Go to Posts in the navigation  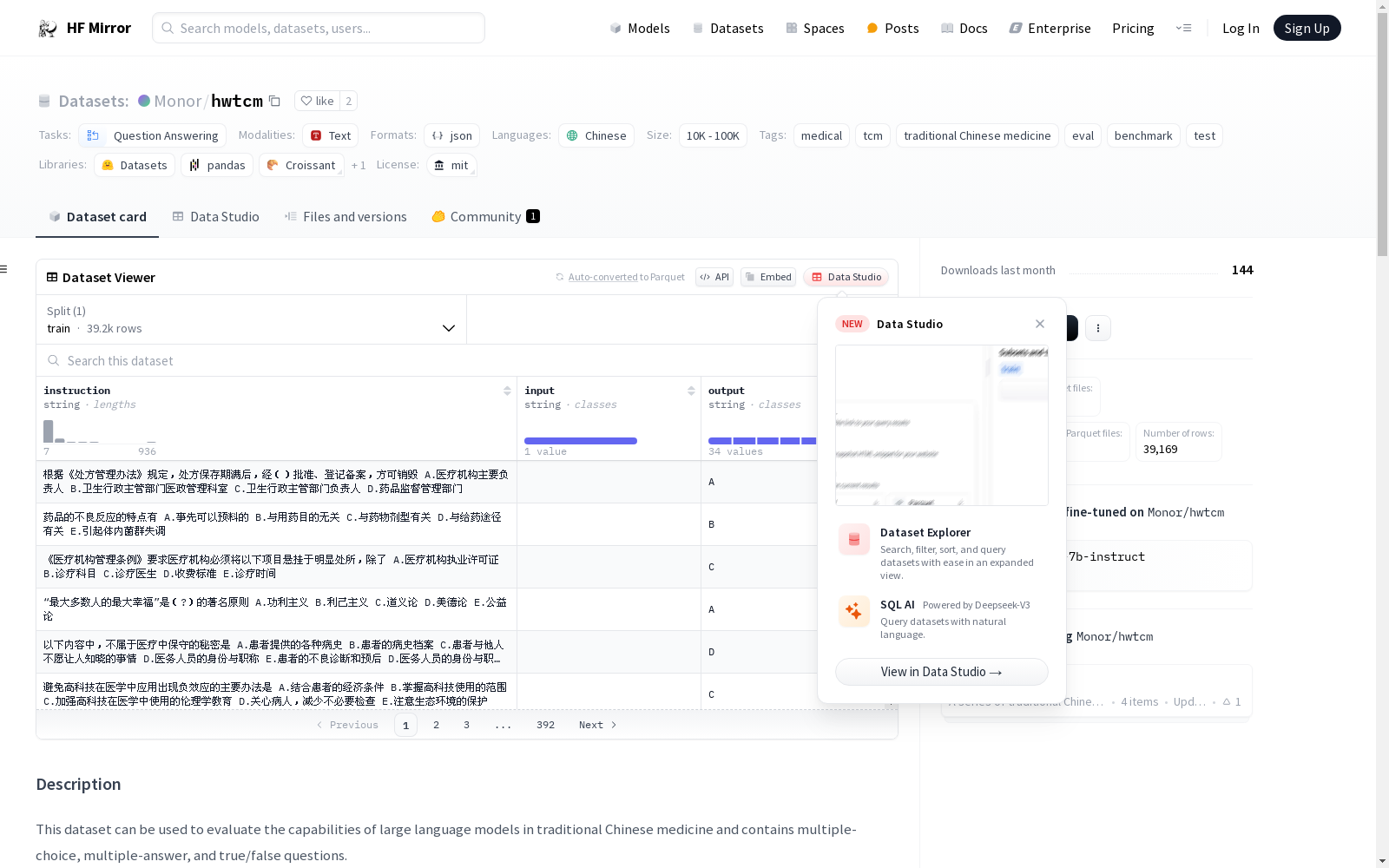pyautogui.click(x=892, y=28)
